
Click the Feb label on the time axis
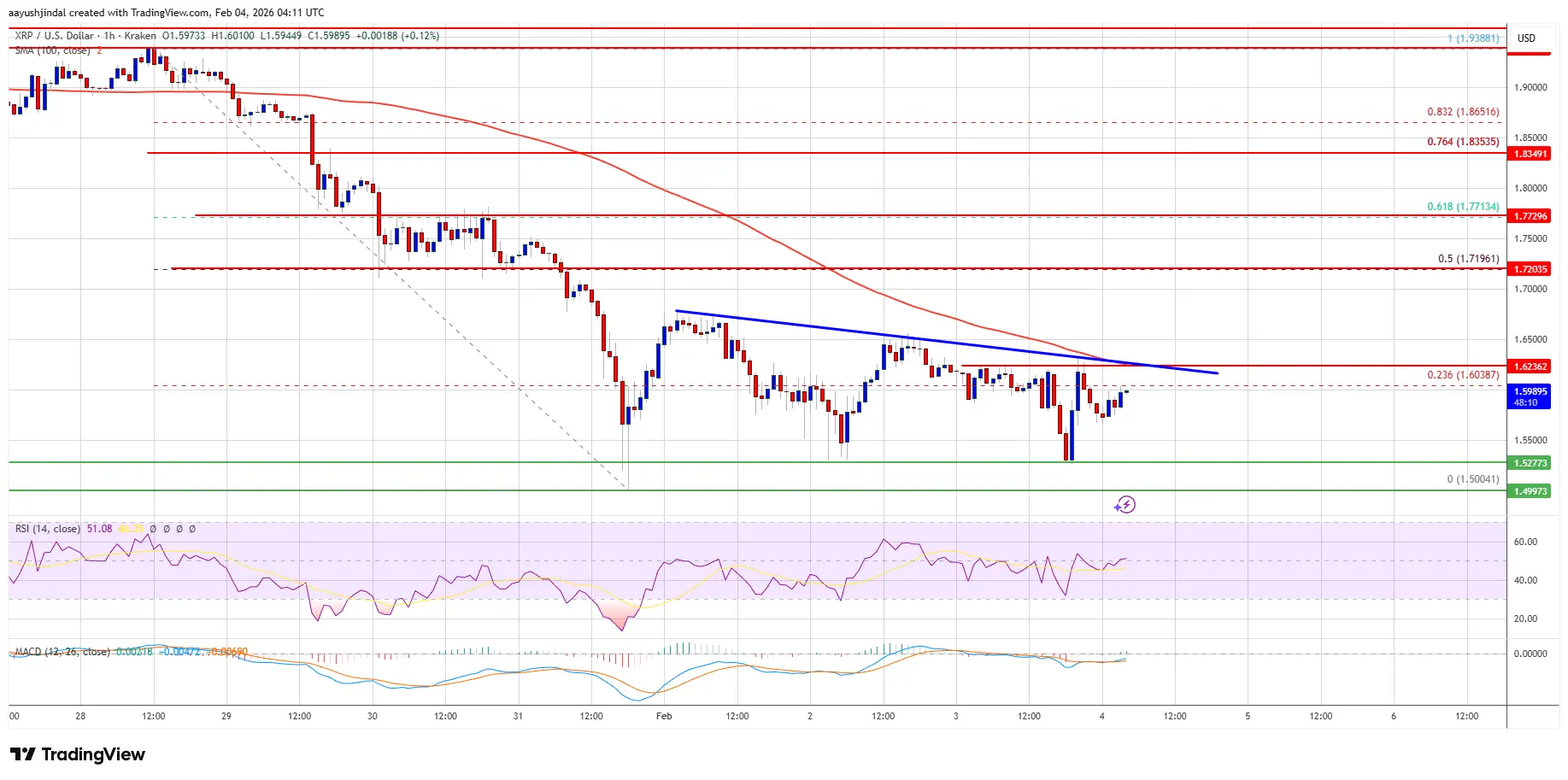pos(663,717)
